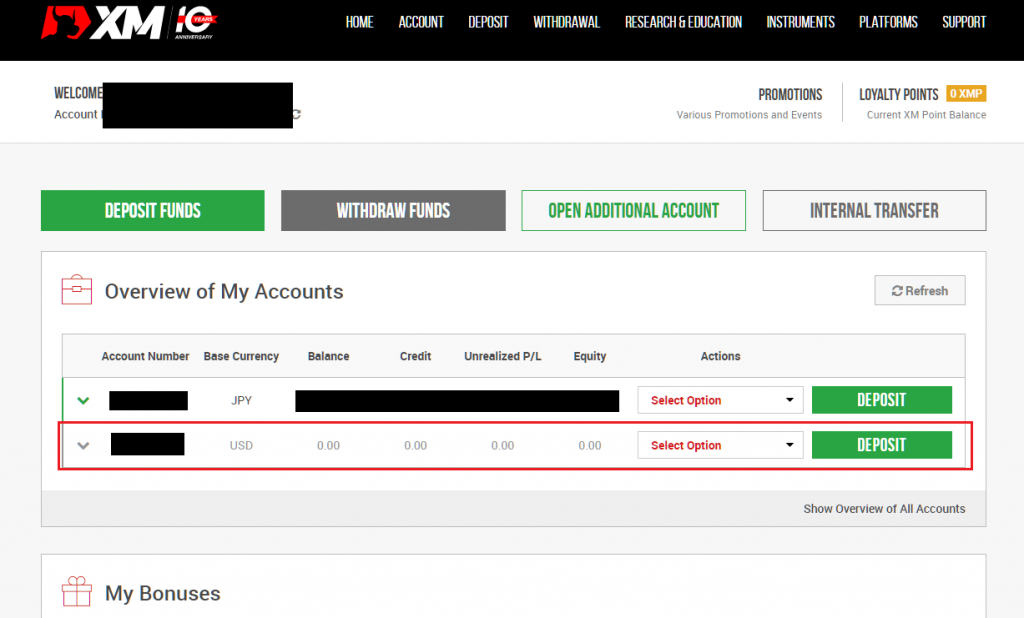Open the Select Option dropdown for USD account

[720, 445]
